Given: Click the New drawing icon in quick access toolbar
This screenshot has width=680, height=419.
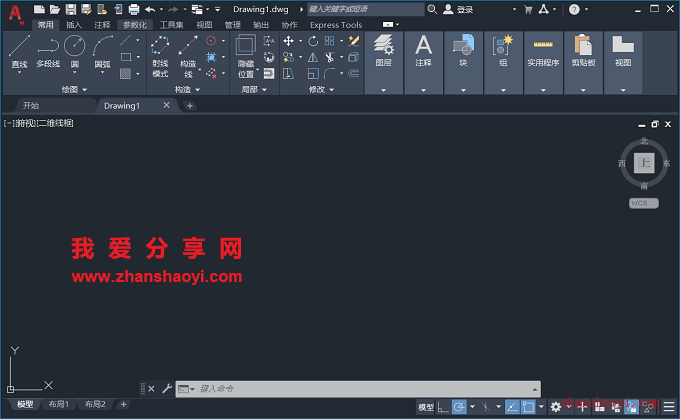Looking at the screenshot, I should [x=39, y=9].
